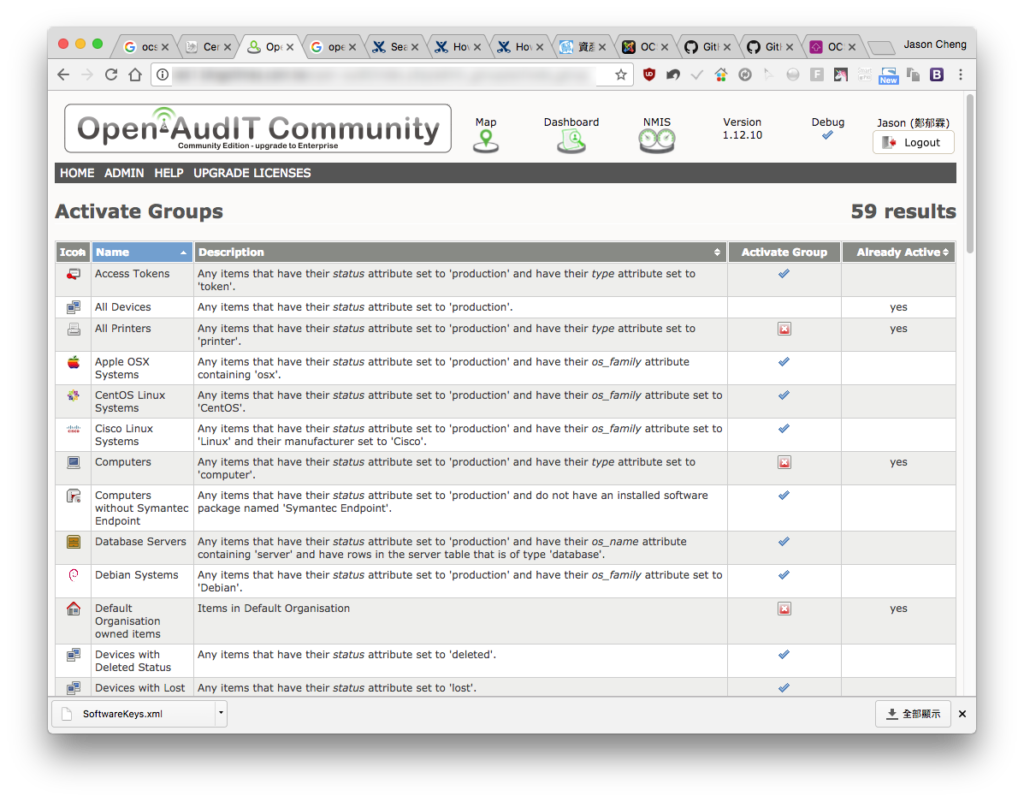Click the Logout button
Screen dimensions: 1024x802
pyautogui.click(x=913, y=142)
